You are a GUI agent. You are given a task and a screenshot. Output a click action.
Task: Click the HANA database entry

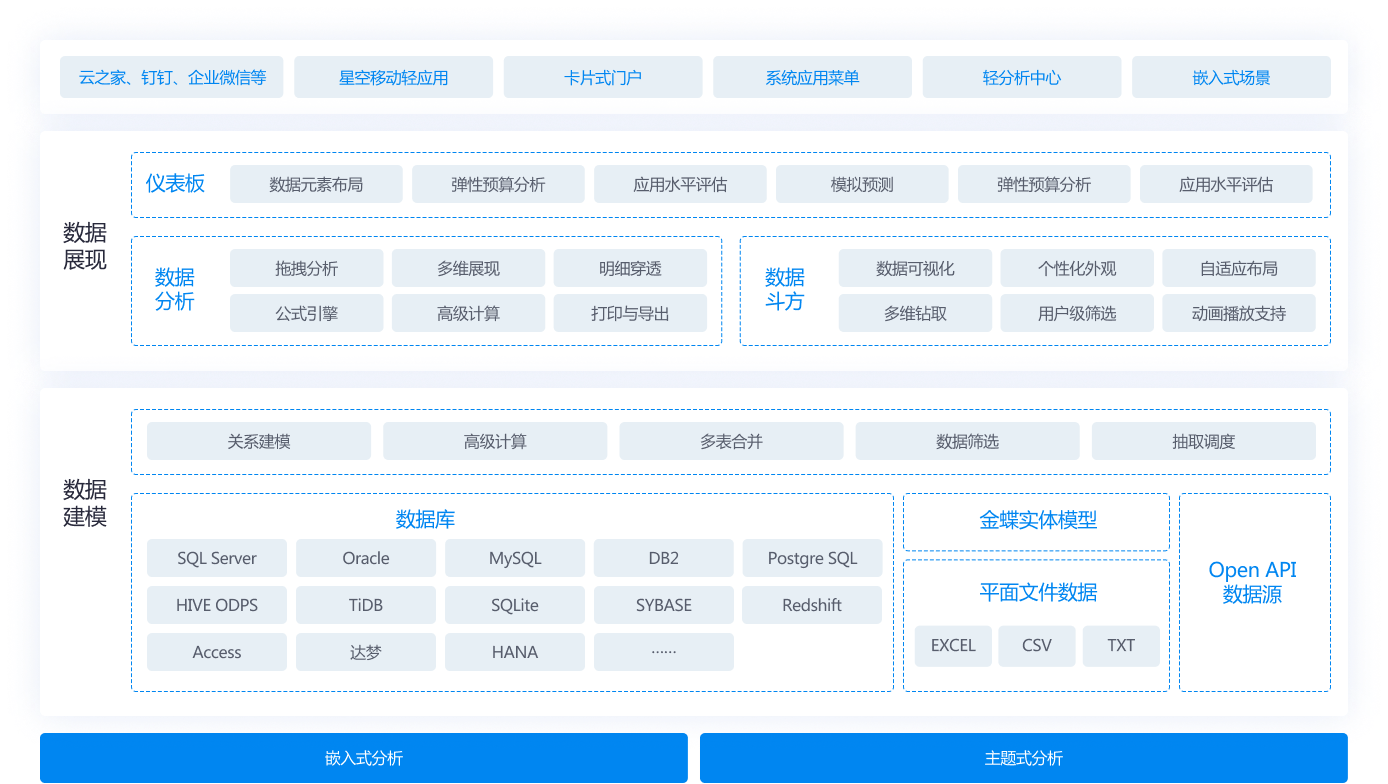tap(514, 652)
